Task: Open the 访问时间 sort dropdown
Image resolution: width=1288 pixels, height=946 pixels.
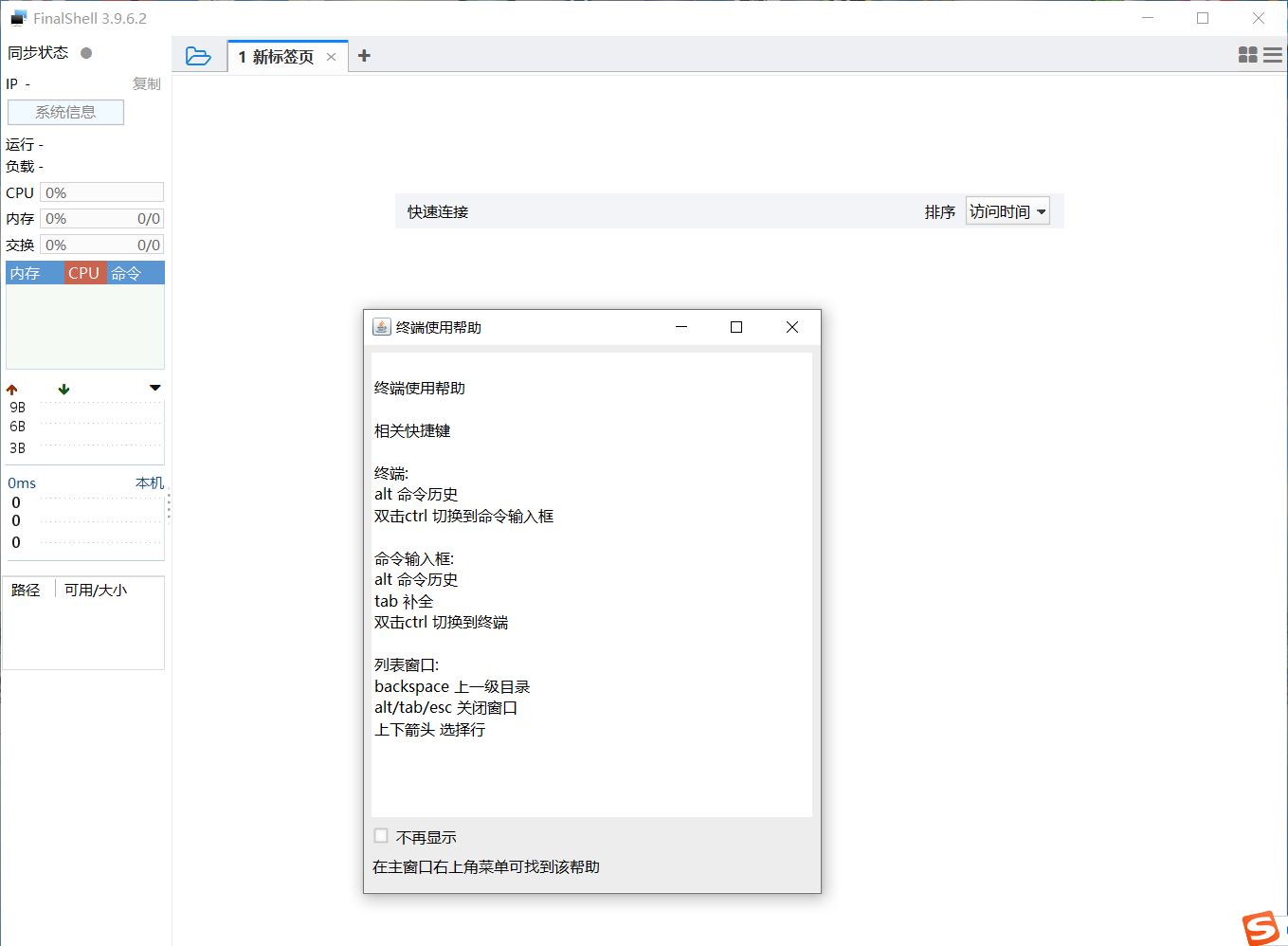Action: coord(1007,211)
